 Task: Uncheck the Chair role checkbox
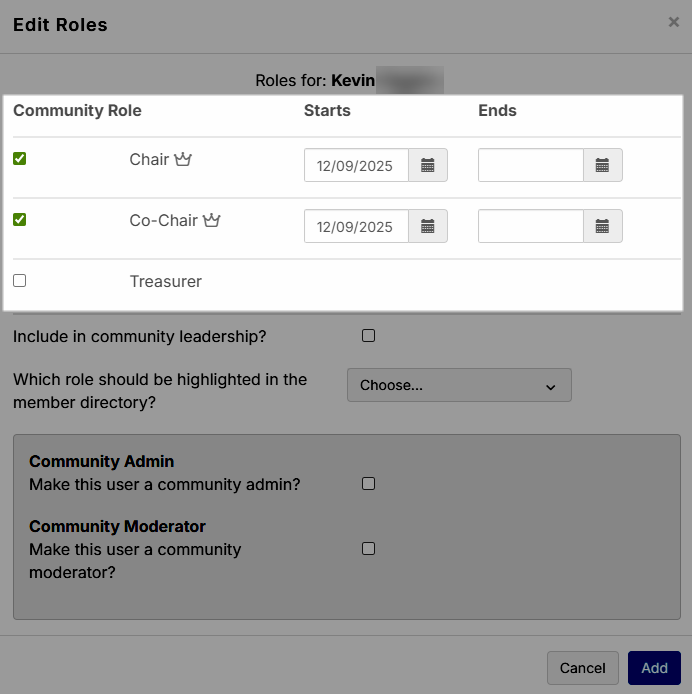[x=19, y=158]
